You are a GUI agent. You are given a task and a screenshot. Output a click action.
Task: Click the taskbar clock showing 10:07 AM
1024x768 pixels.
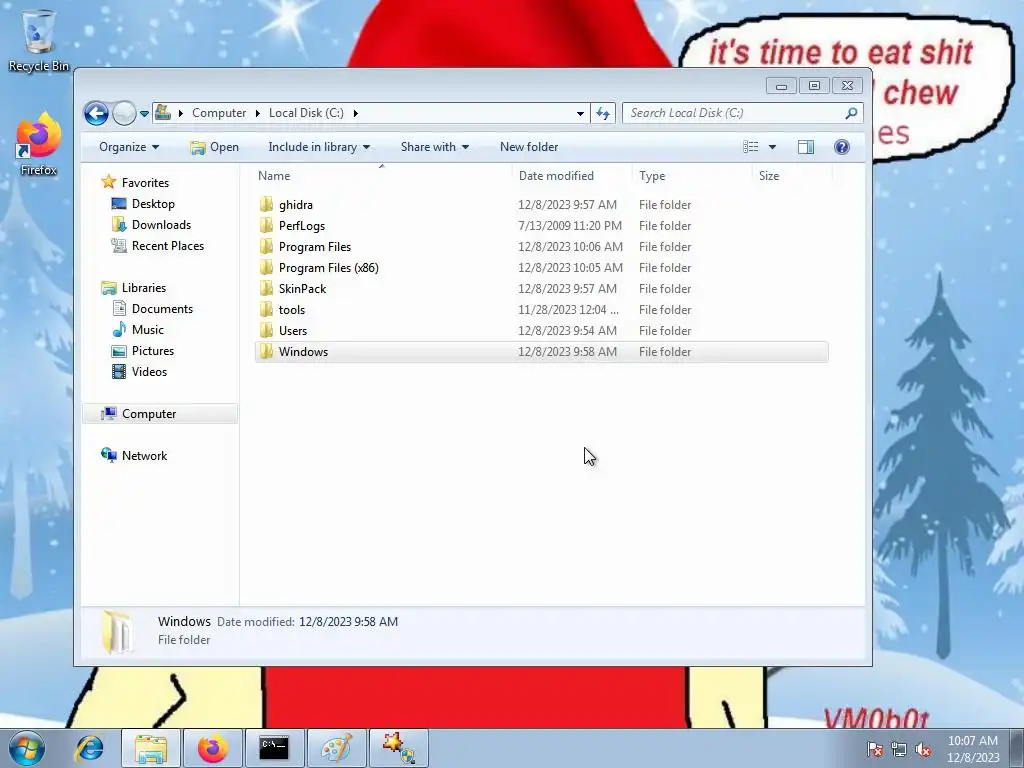pos(972,749)
